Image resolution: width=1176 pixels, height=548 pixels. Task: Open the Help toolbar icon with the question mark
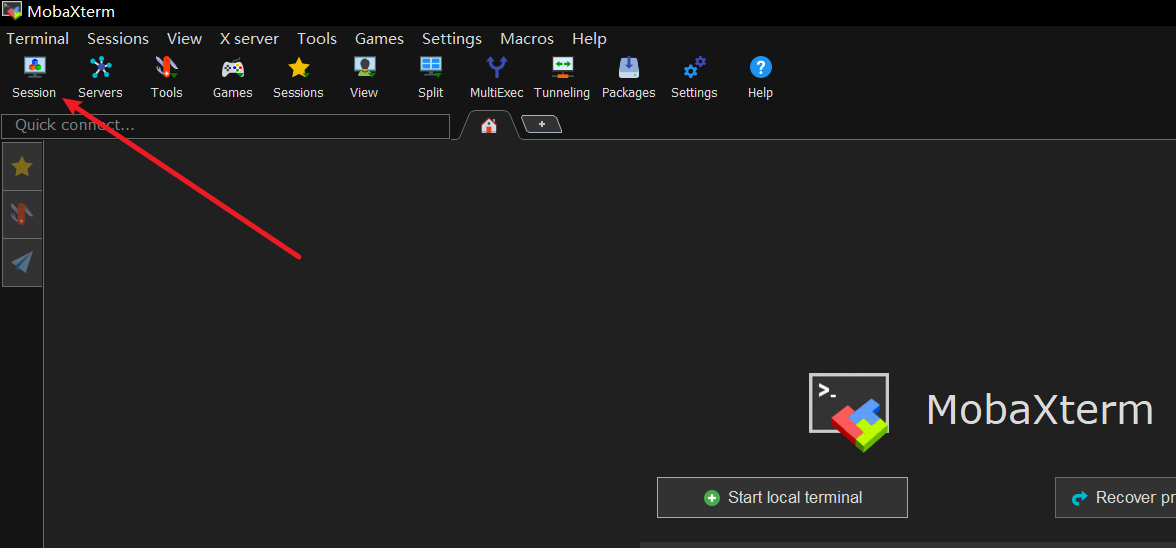(x=760, y=78)
